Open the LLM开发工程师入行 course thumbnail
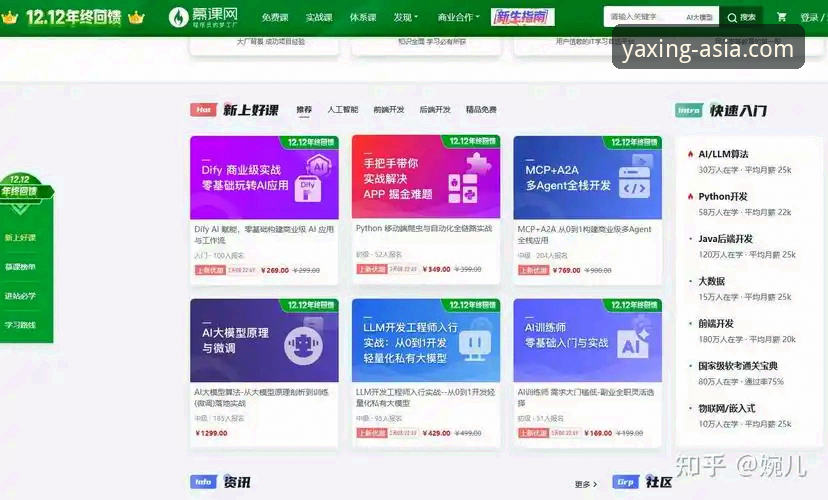 click(x=426, y=341)
